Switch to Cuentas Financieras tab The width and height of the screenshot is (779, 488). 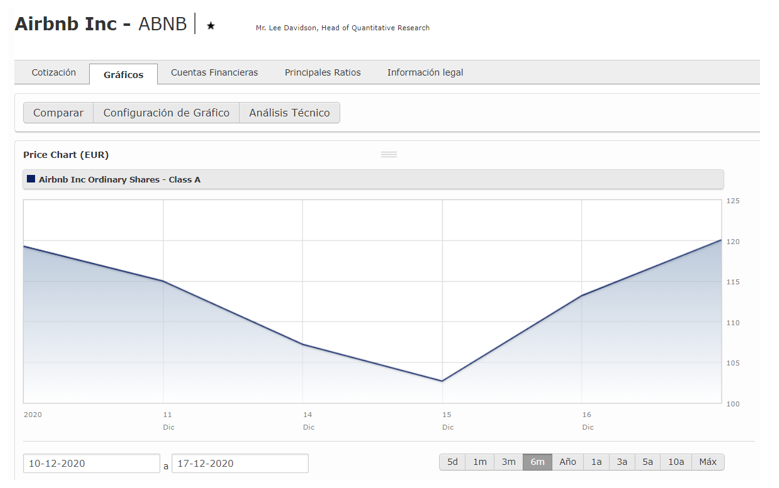pyautogui.click(x=214, y=73)
